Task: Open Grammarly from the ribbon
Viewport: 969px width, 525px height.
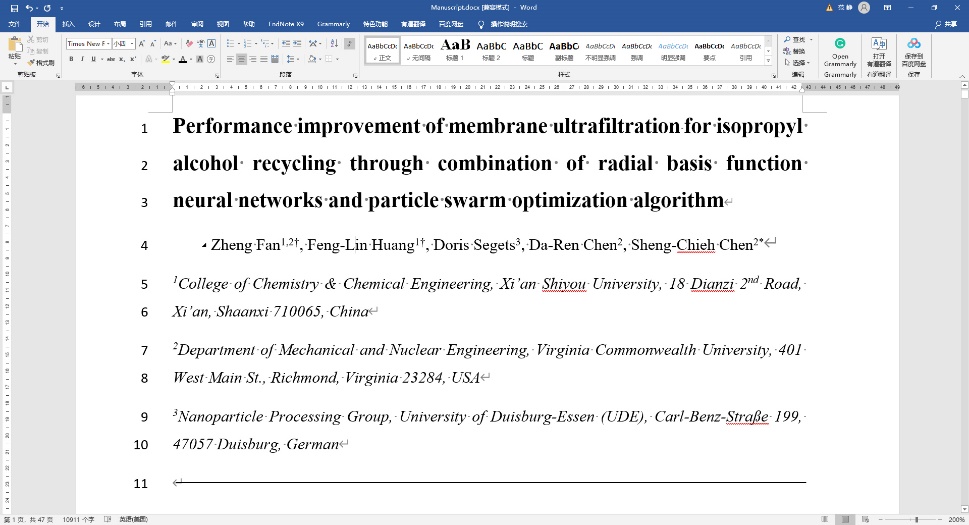Action: 840,49
